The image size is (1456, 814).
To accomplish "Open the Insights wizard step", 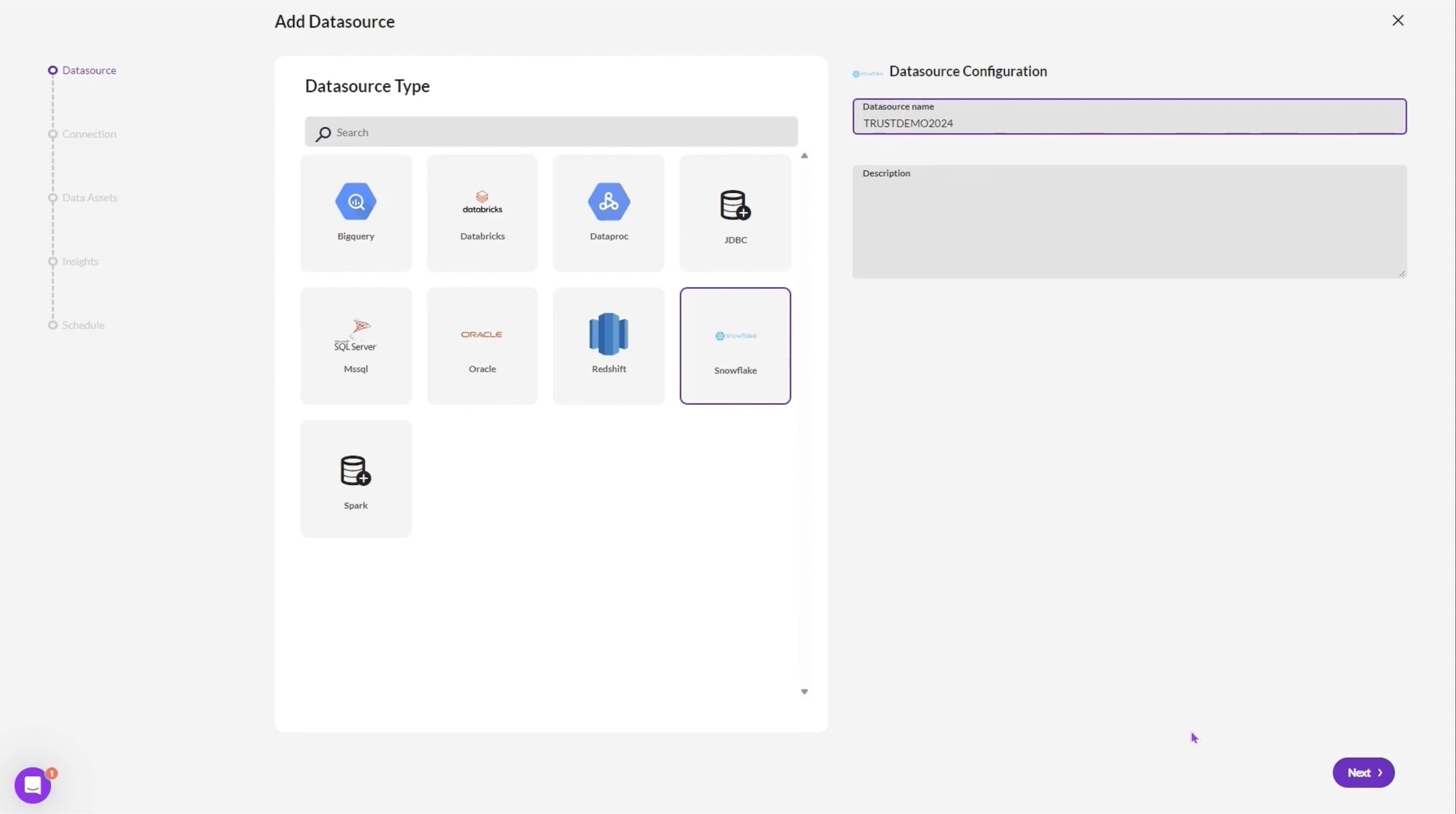I will [80, 261].
